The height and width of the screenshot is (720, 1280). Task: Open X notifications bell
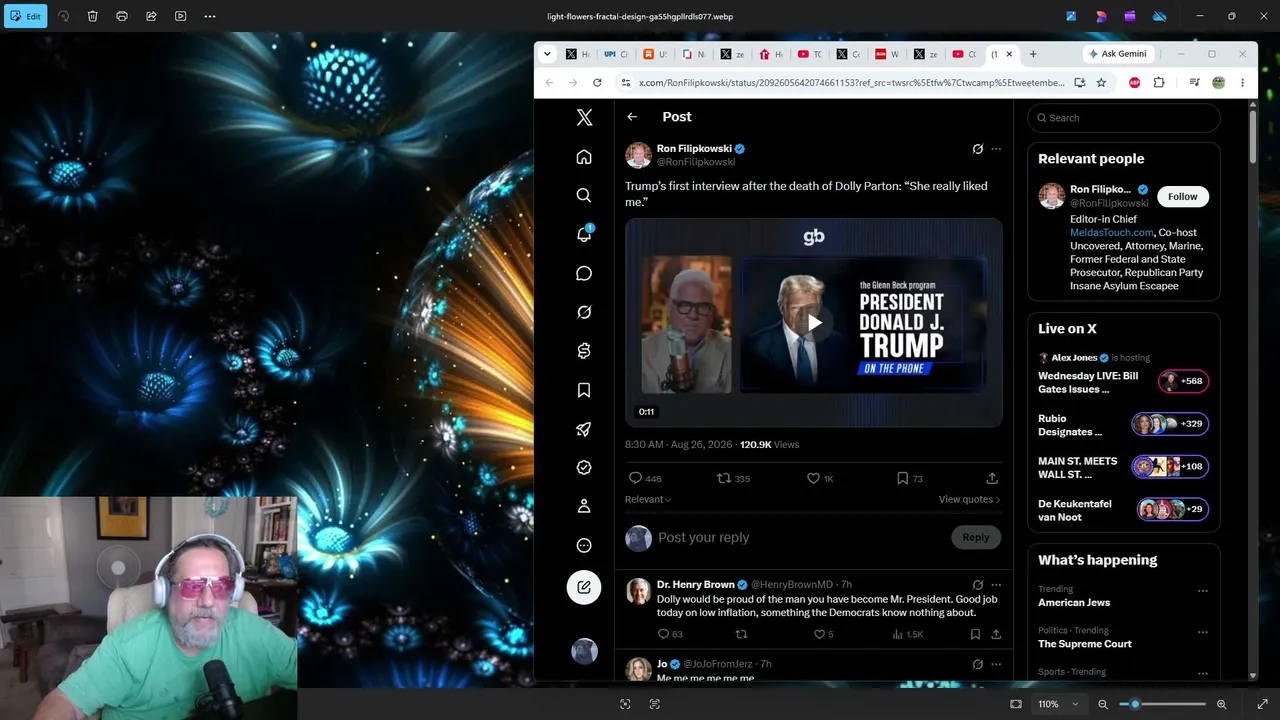coord(584,234)
